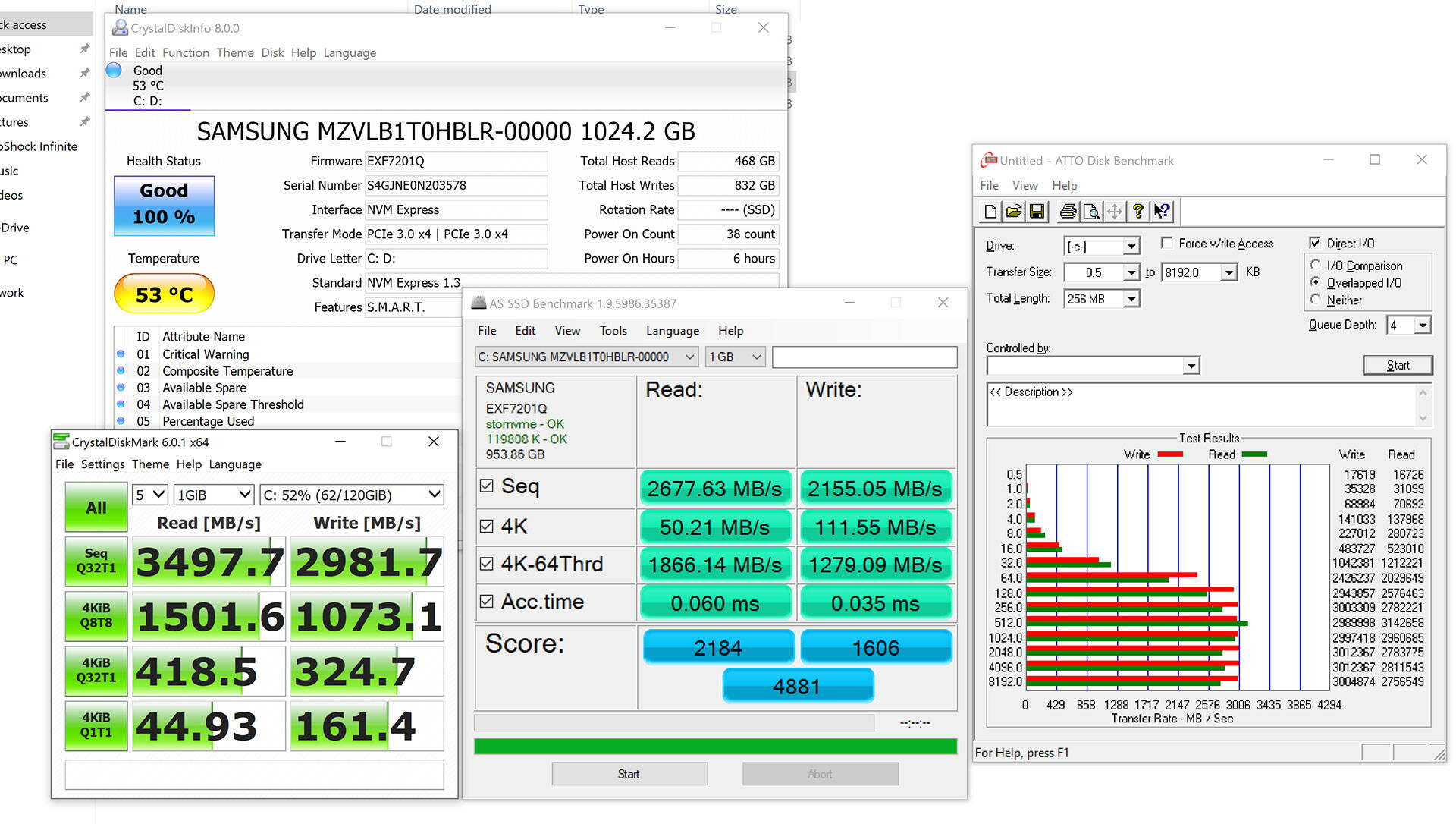The width and height of the screenshot is (1456, 824).
Task: Open the Total Length 256 MB dropdown
Action: click(1131, 299)
